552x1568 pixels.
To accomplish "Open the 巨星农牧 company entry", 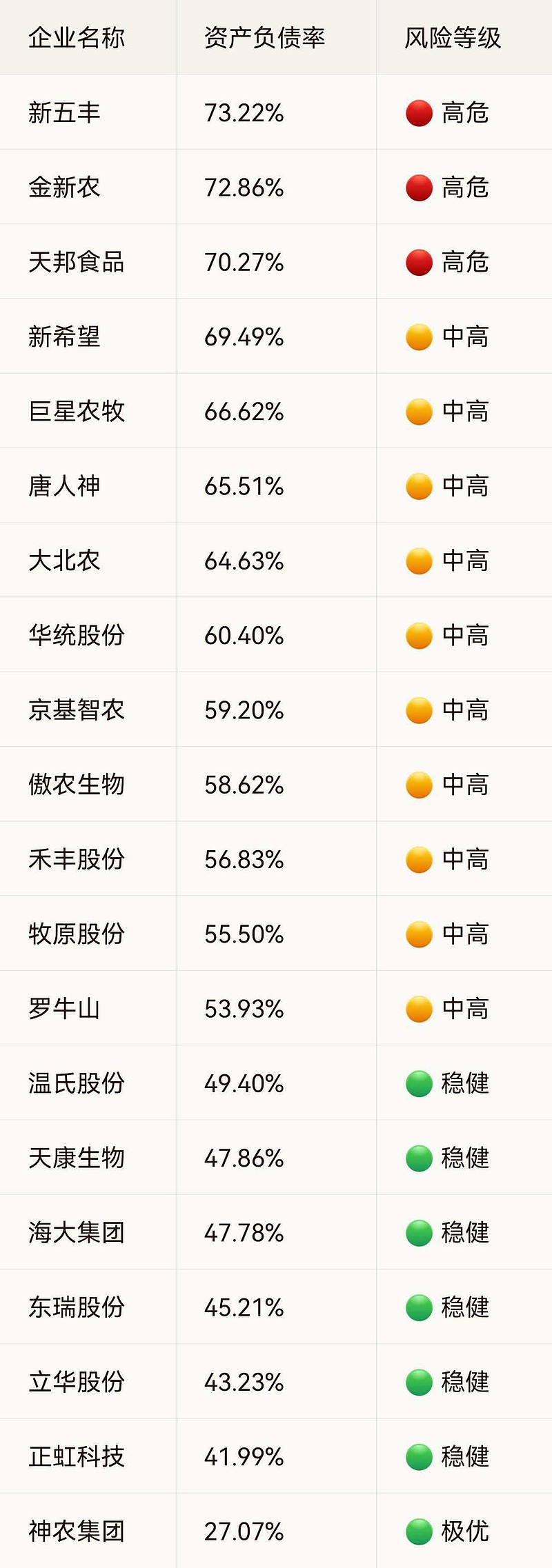I will click(77, 412).
